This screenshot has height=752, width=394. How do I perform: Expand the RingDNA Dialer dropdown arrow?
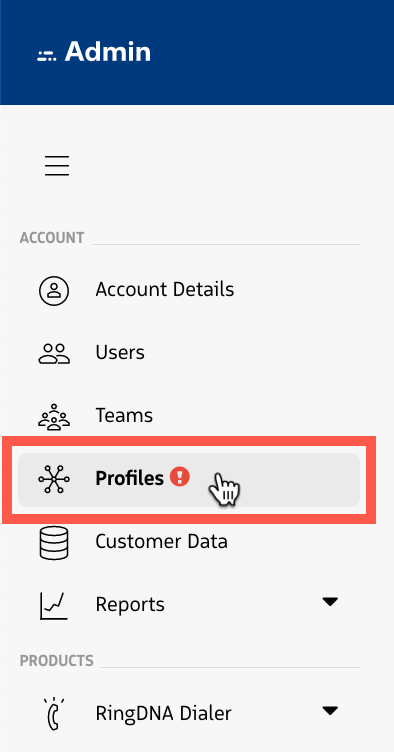click(x=330, y=710)
